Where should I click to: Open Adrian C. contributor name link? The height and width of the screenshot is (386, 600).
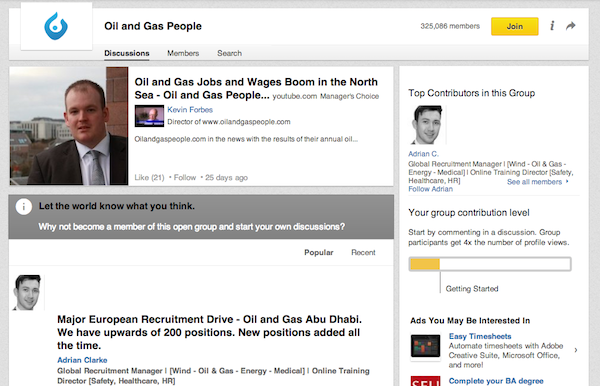point(423,154)
